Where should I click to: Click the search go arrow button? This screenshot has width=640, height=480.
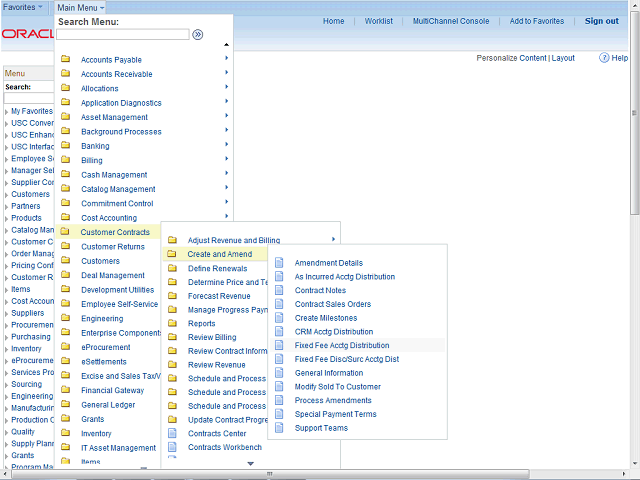tap(198, 34)
